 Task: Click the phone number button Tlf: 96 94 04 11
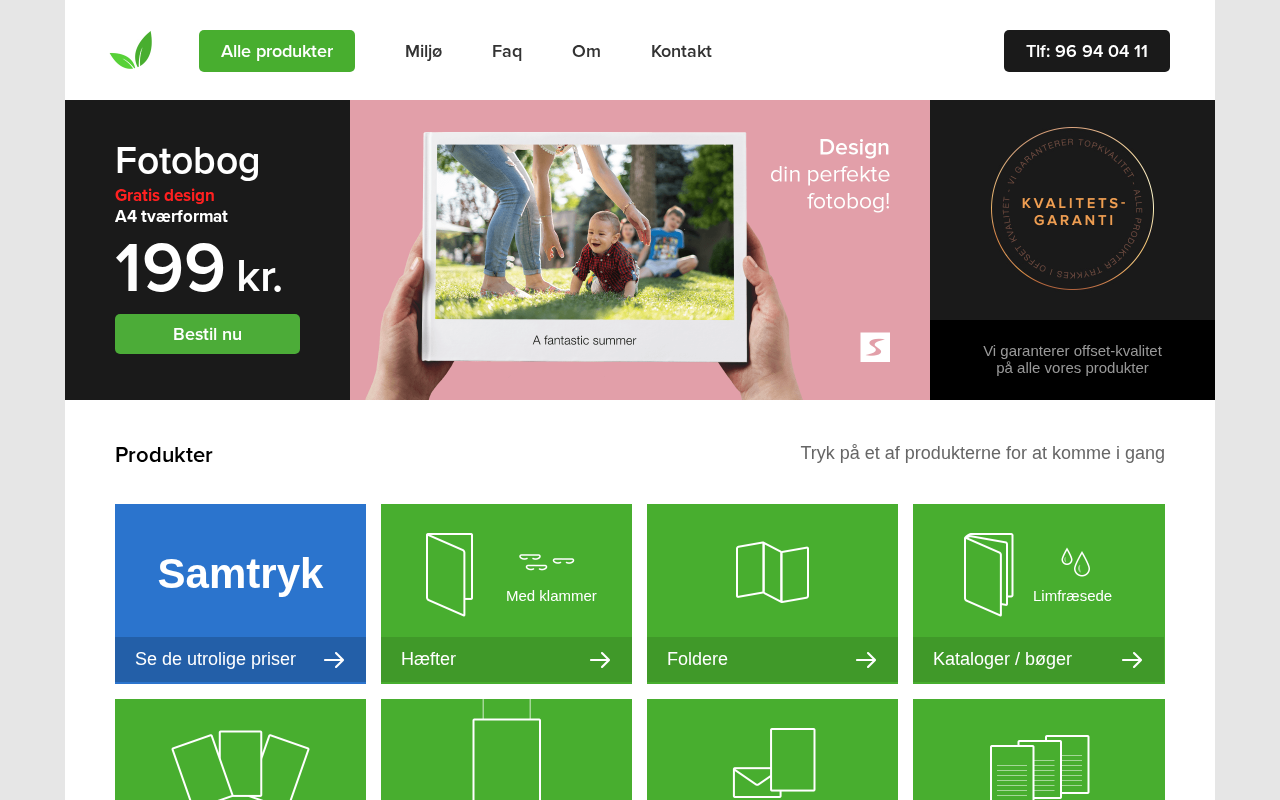[x=1087, y=51]
